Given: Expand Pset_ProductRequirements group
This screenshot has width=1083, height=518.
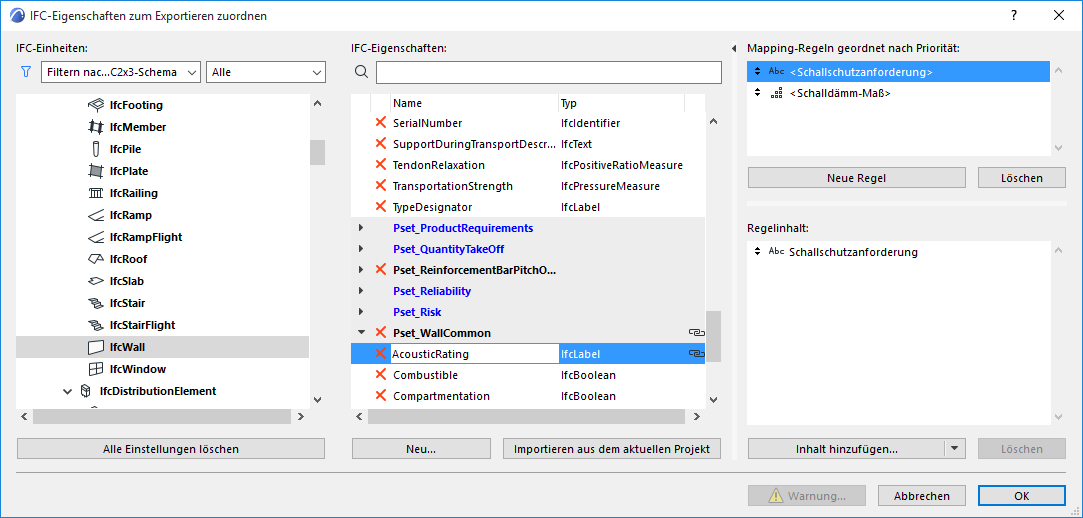Looking at the screenshot, I should (361, 228).
